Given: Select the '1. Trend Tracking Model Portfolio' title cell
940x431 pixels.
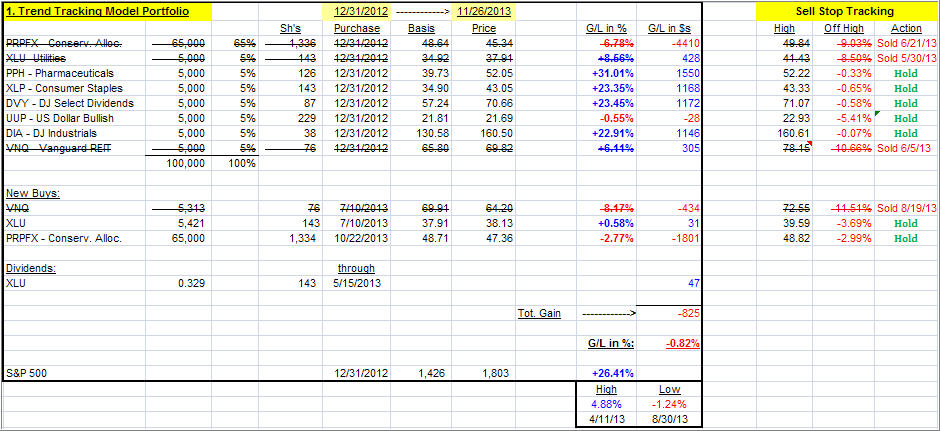Looking at the screenshot, I should coord(107,11).
